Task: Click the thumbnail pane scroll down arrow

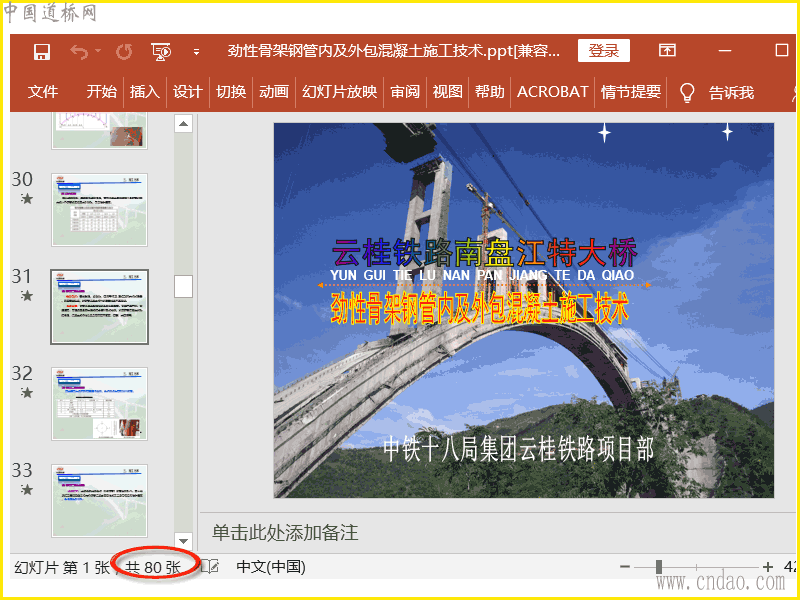Action: (183, 541)
